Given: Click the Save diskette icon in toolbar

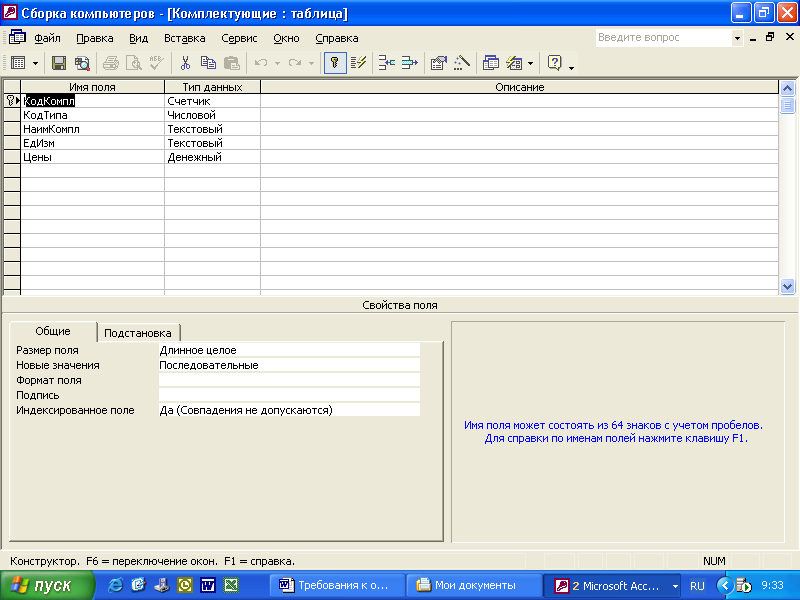Looking at the screenshot, I should coord(59,63).
